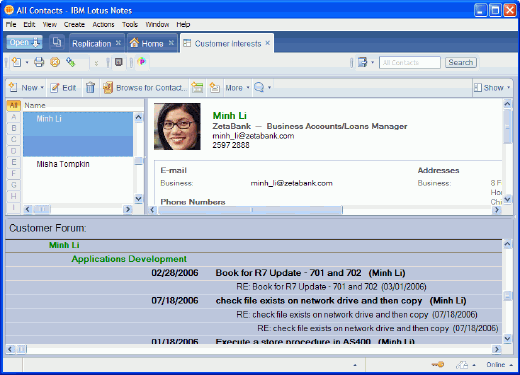This screenshot has height=375, width=520.
Task: Click the orange stop icon in toolbar
Action: pos(55,62)
